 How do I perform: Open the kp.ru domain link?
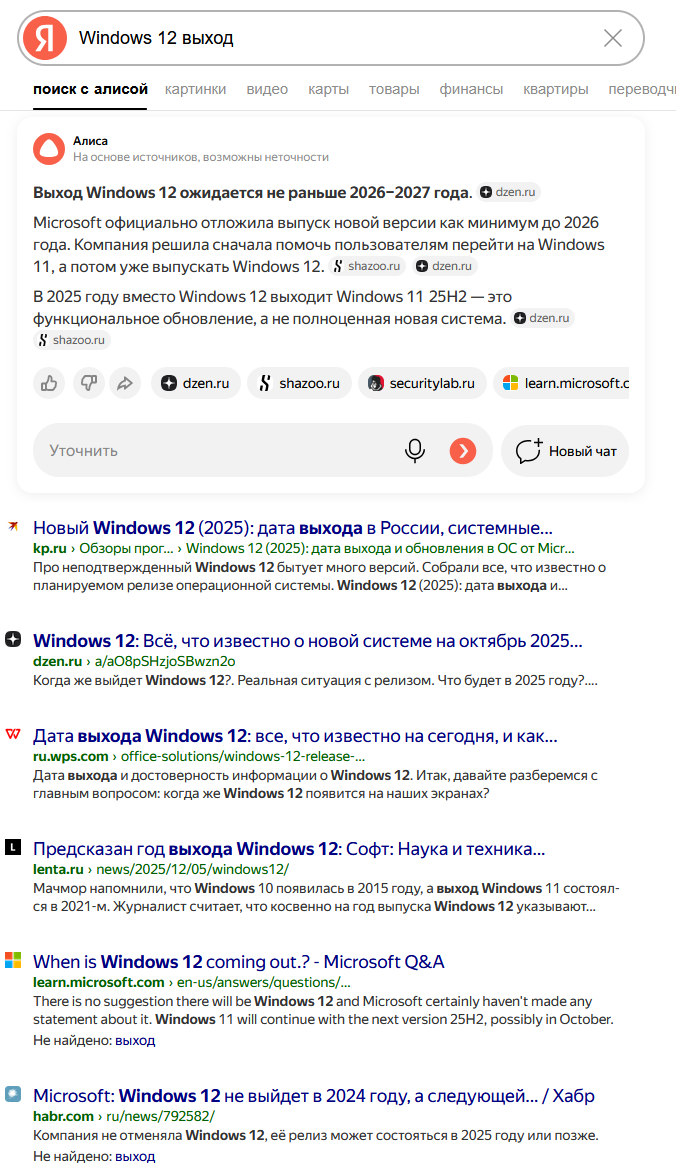[x=49, y=548]
